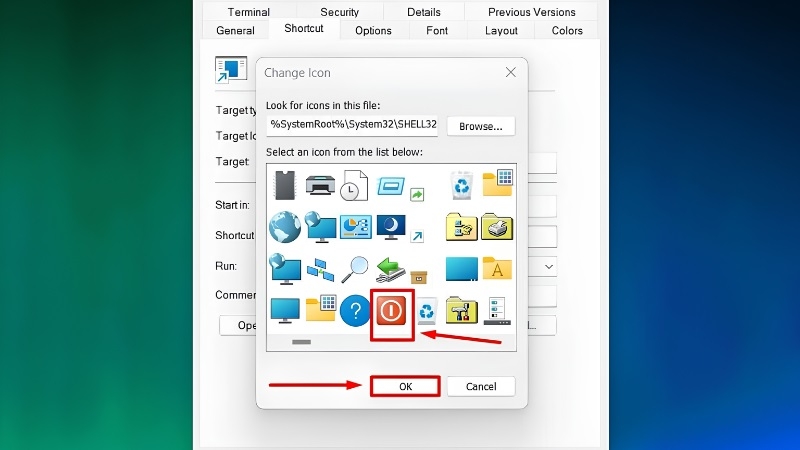The image size is (800, 450).
Task: Choose the networked computers icon
Action: pyautogui.click(x=320, y=269)
